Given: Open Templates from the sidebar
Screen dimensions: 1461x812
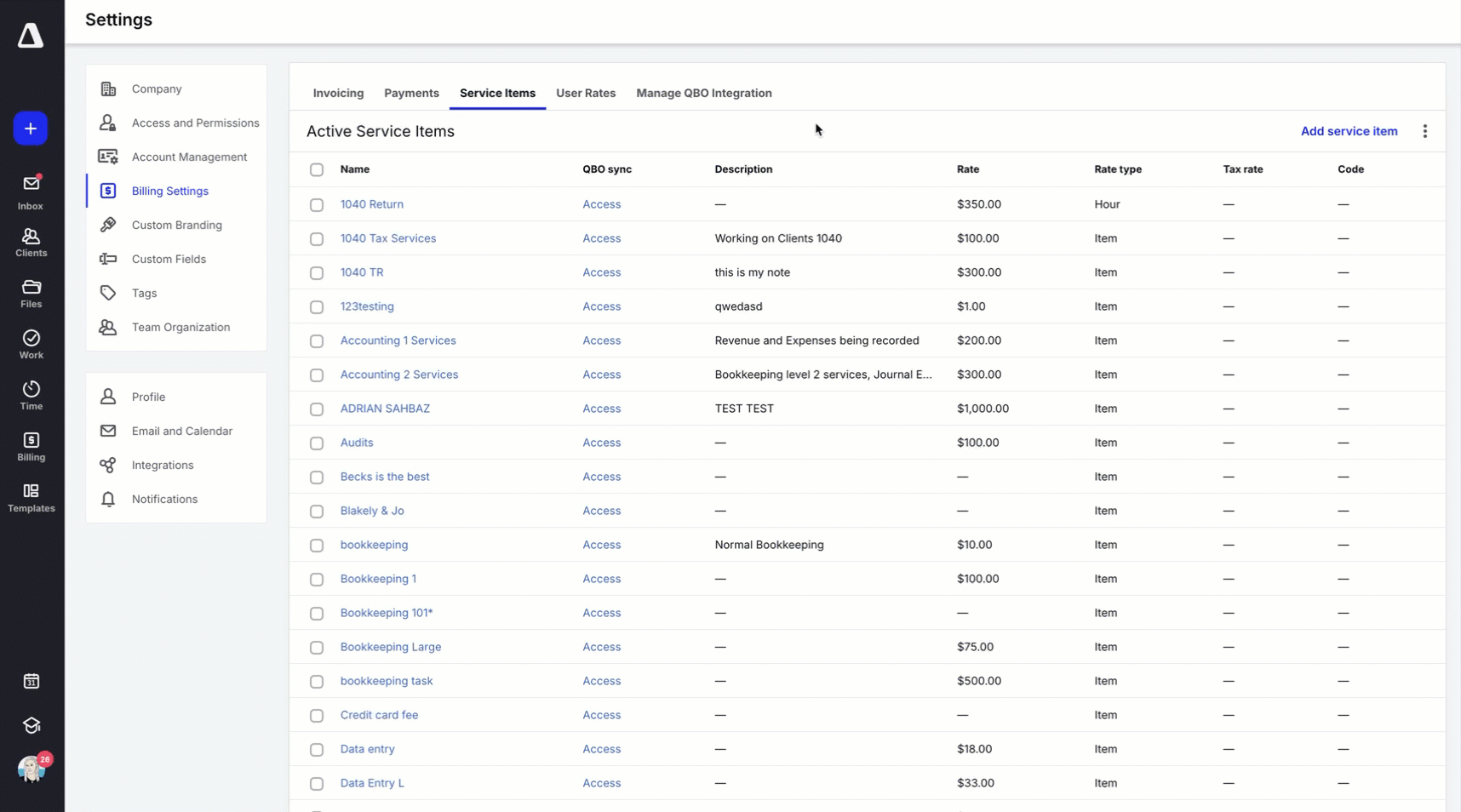Looking at the screenshot, I should point(31,498).
